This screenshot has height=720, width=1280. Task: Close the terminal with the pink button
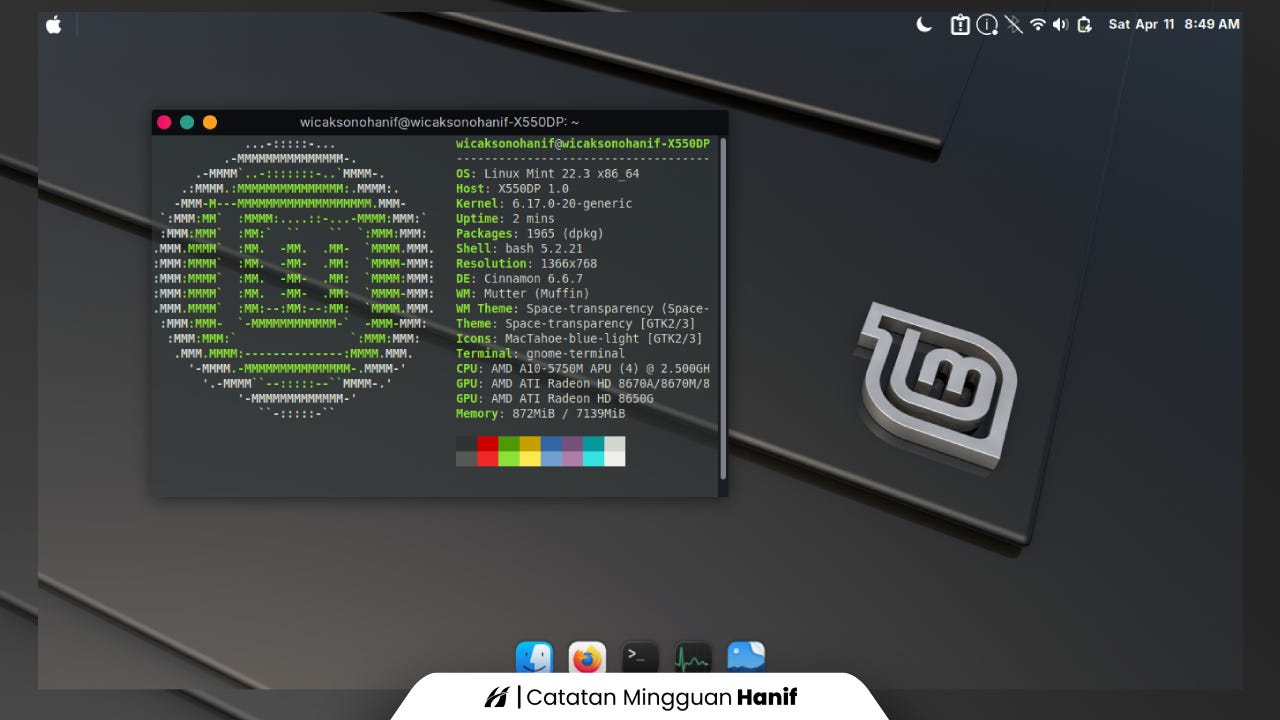[x=164, y=122]
